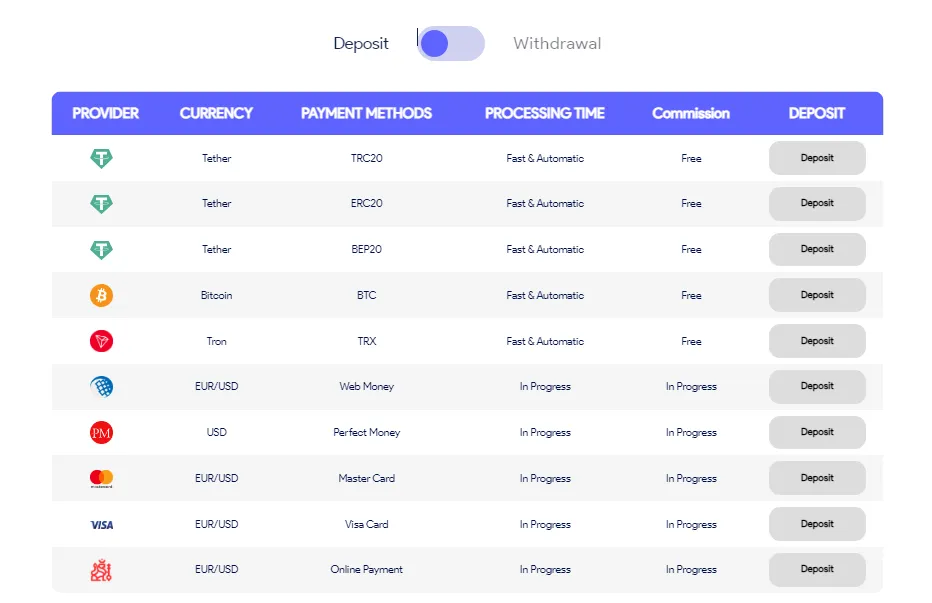Image resolution: width=932 pixels, height=603 pixels.
Task: Select the Withdrawal label
Action: click(x=557, y=44)
